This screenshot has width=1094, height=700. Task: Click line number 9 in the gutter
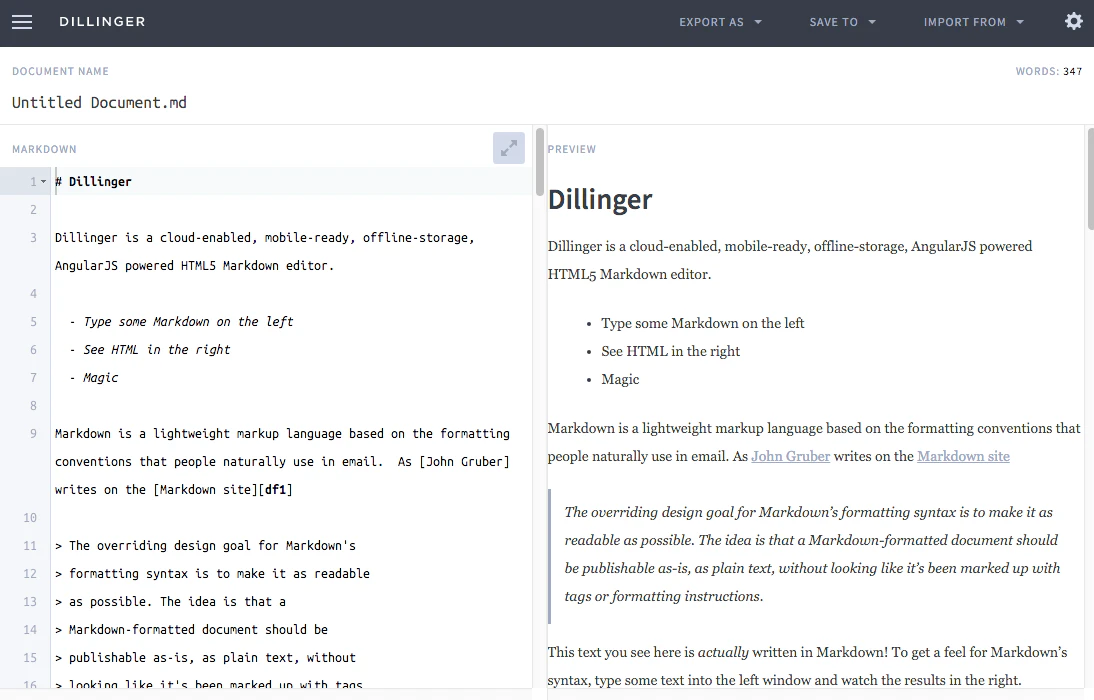(33, 434)
